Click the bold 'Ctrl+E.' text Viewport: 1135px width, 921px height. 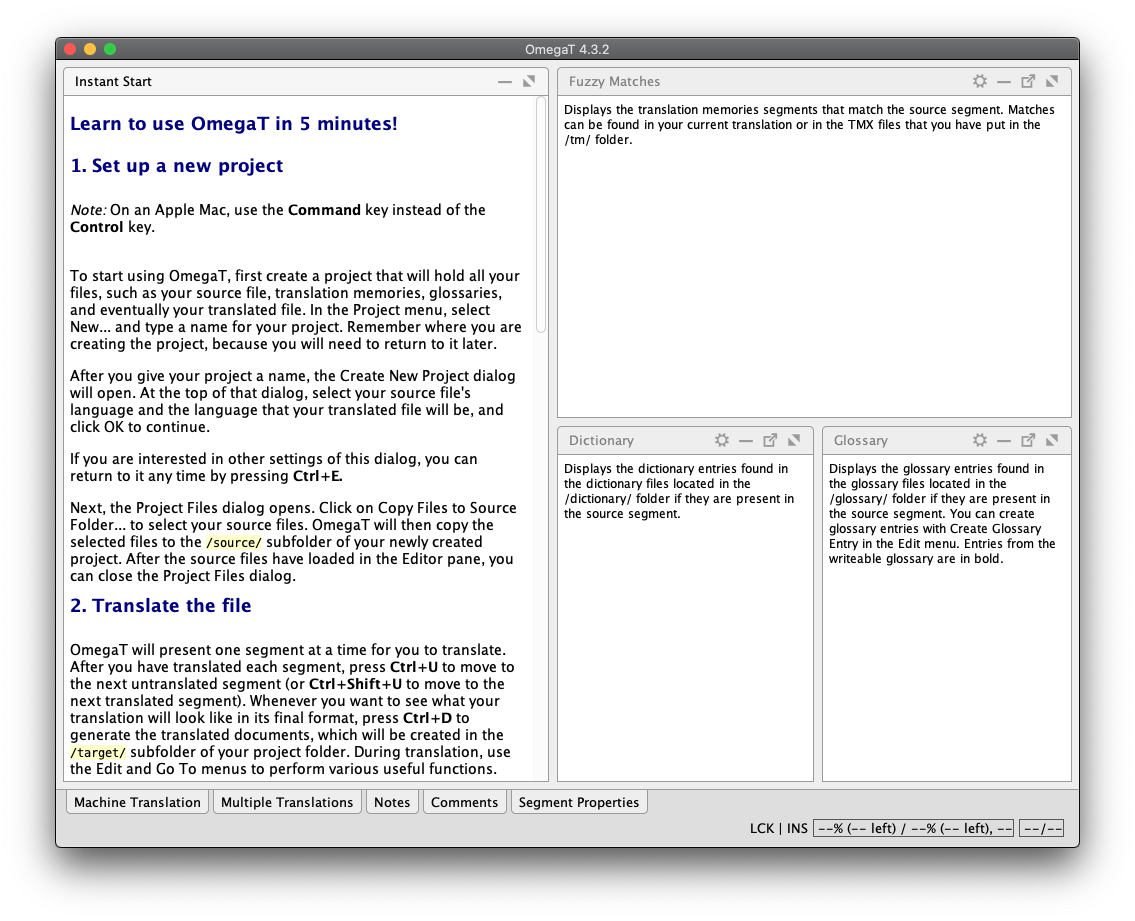click(x=318, y=476)
